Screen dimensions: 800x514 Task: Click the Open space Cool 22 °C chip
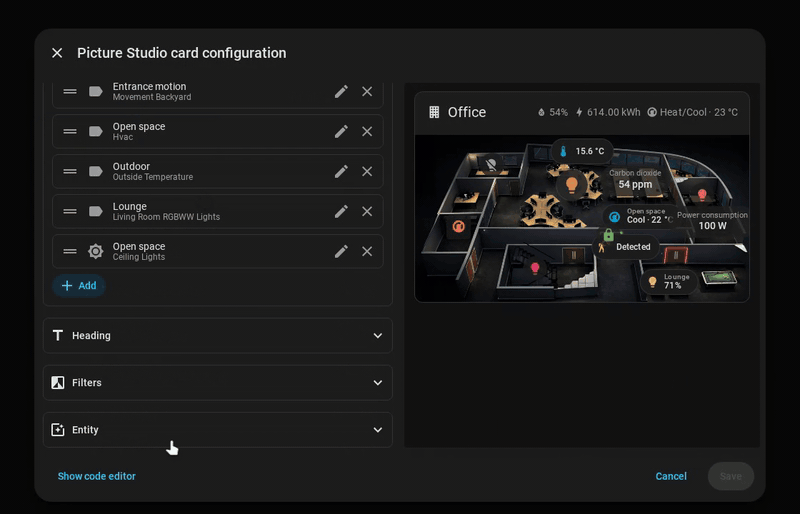click(641, 216)
